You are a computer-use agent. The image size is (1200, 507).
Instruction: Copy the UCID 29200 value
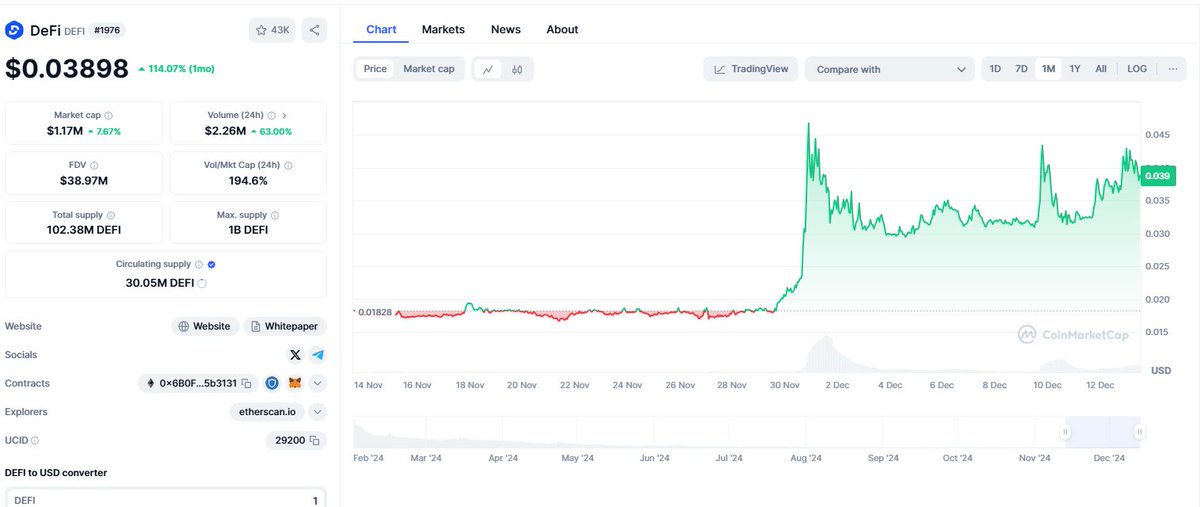coord(314,440)
